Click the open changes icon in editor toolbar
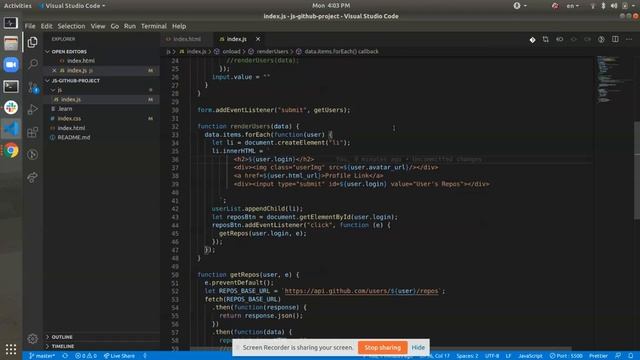The width and height of the screenshot is (640, 360). (546, 39)
